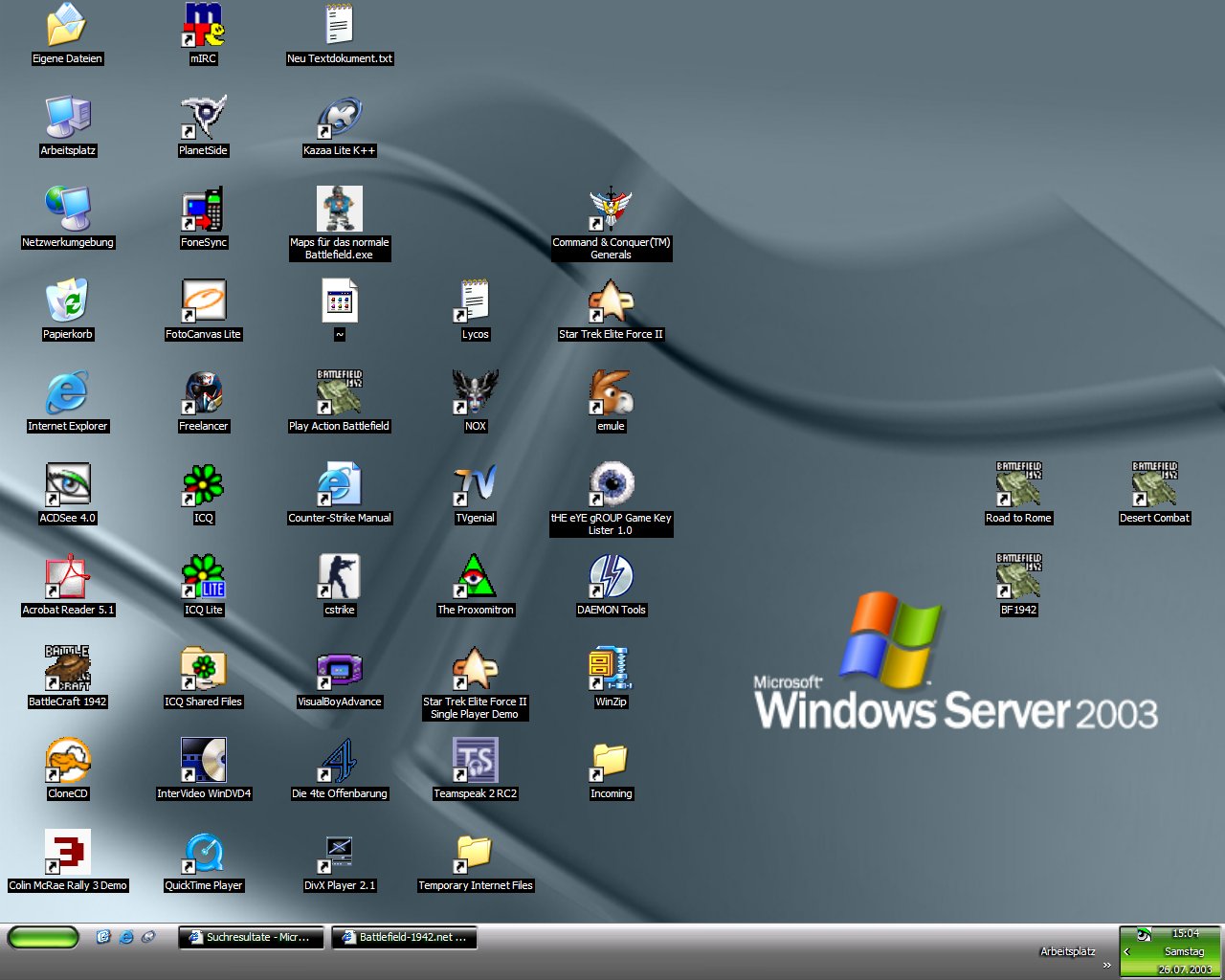The width and height of the screenshot is (1225, 980).
Task: Click the eye icon in system tray
Action: 1144,934
